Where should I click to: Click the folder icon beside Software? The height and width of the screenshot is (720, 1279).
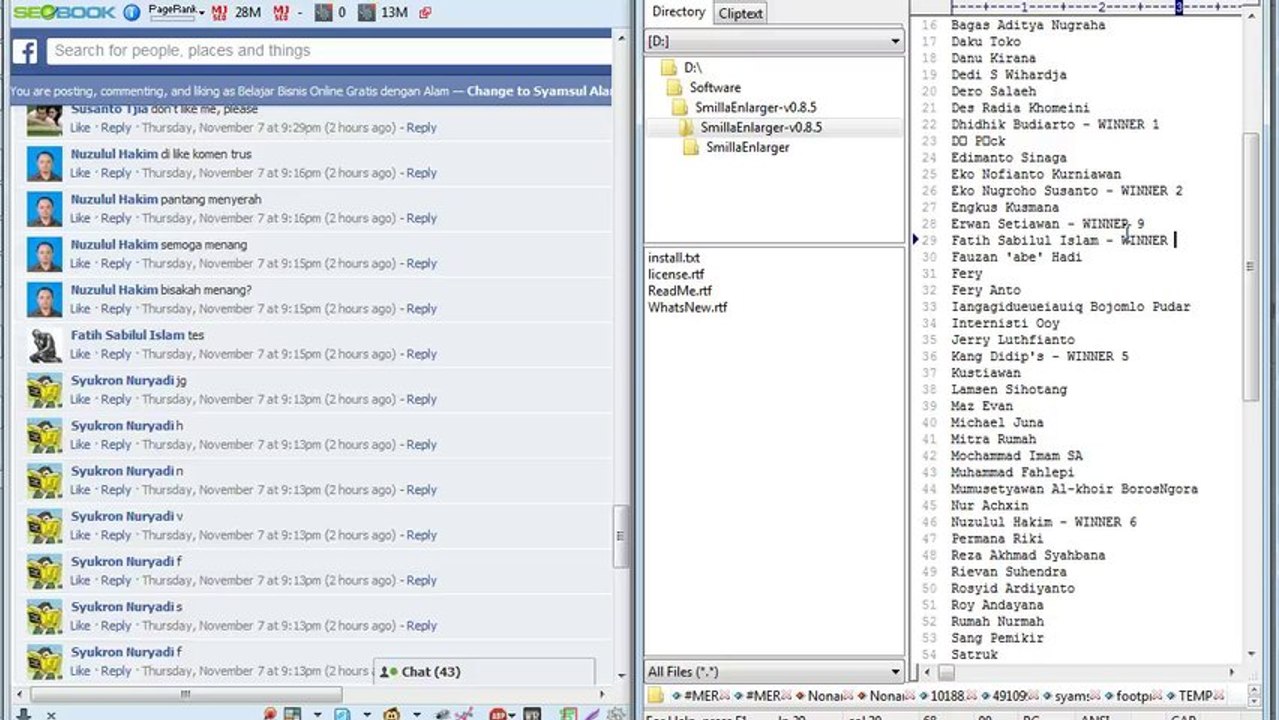pos(675,87)
